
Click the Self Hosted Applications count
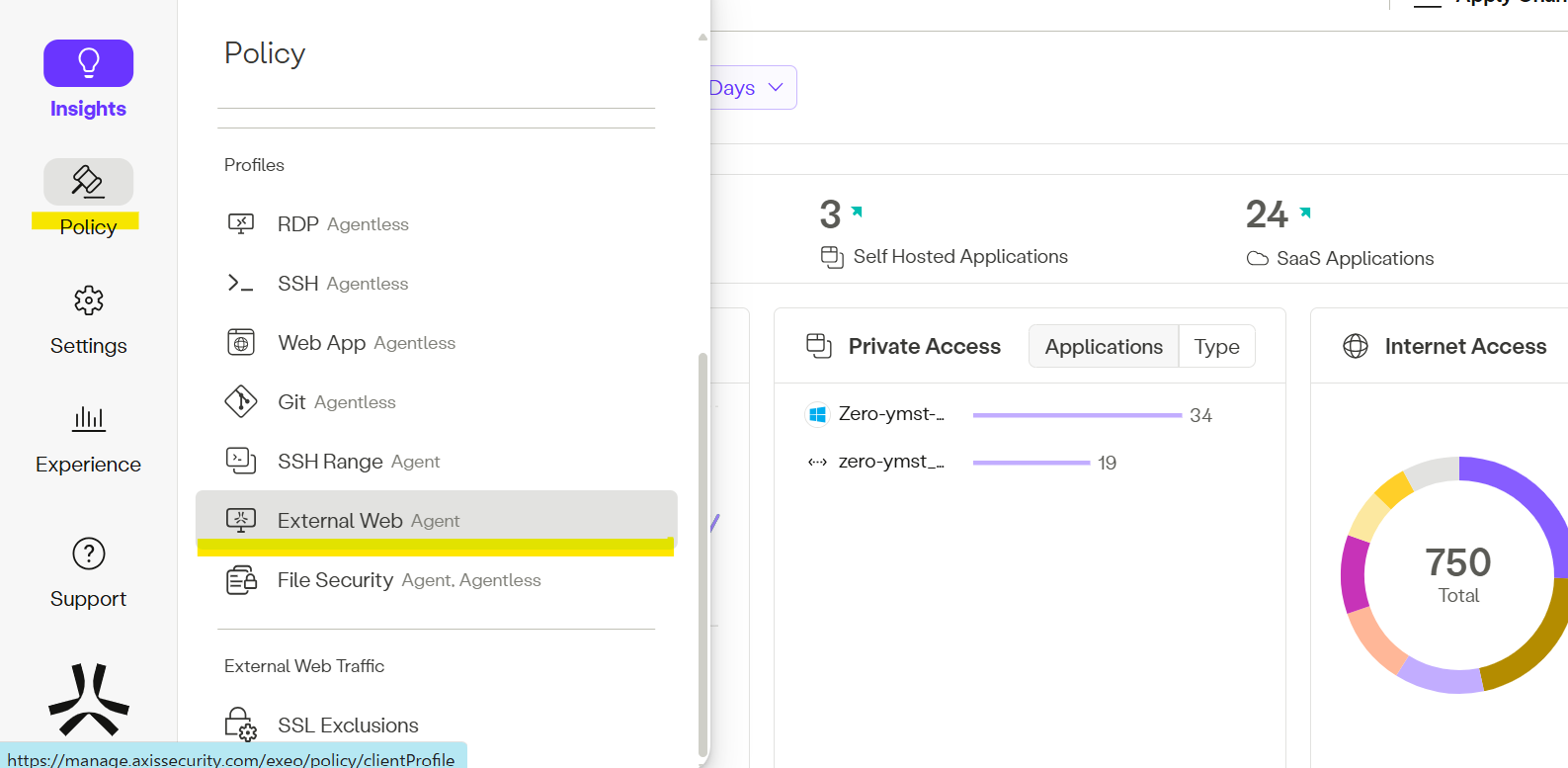830,214
